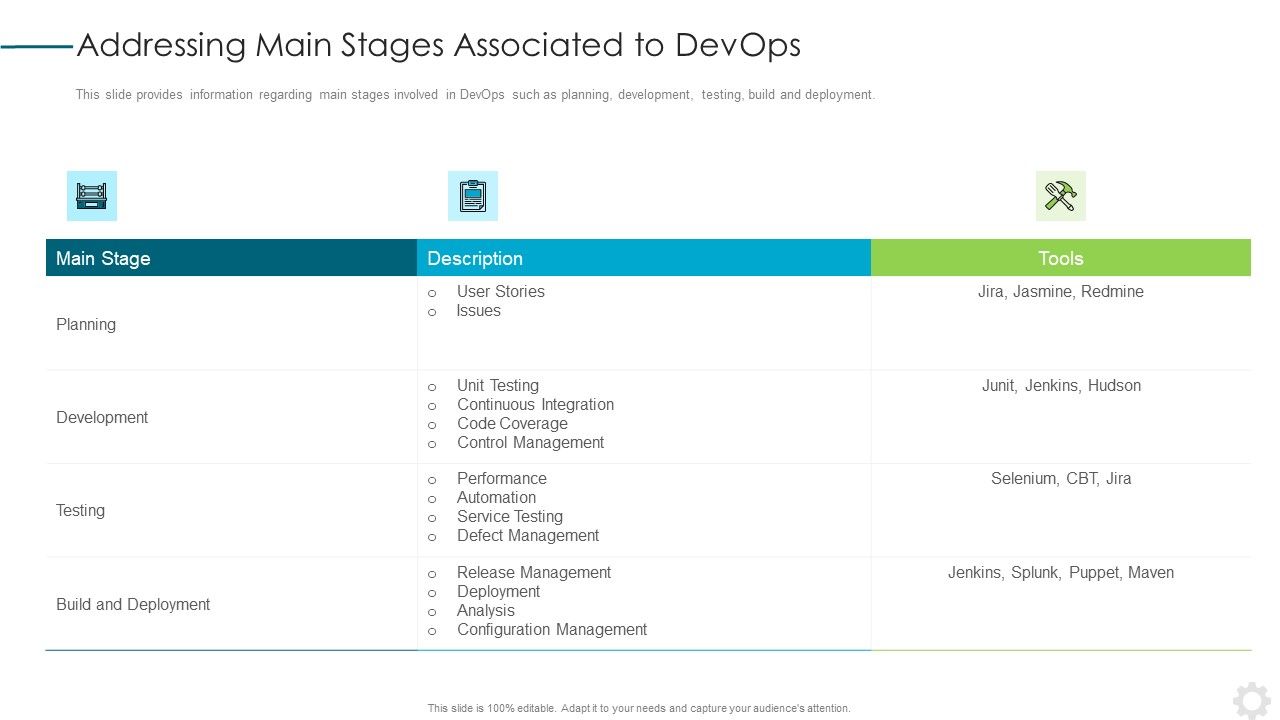Select the Tools column header
Image resolution: width=1280 pixels, height=720 pixels.
click(1060, 258)
